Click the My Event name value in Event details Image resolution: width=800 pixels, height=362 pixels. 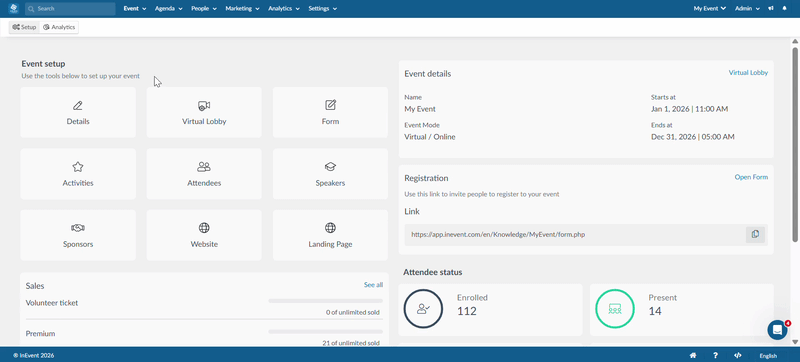coord(420,109)
